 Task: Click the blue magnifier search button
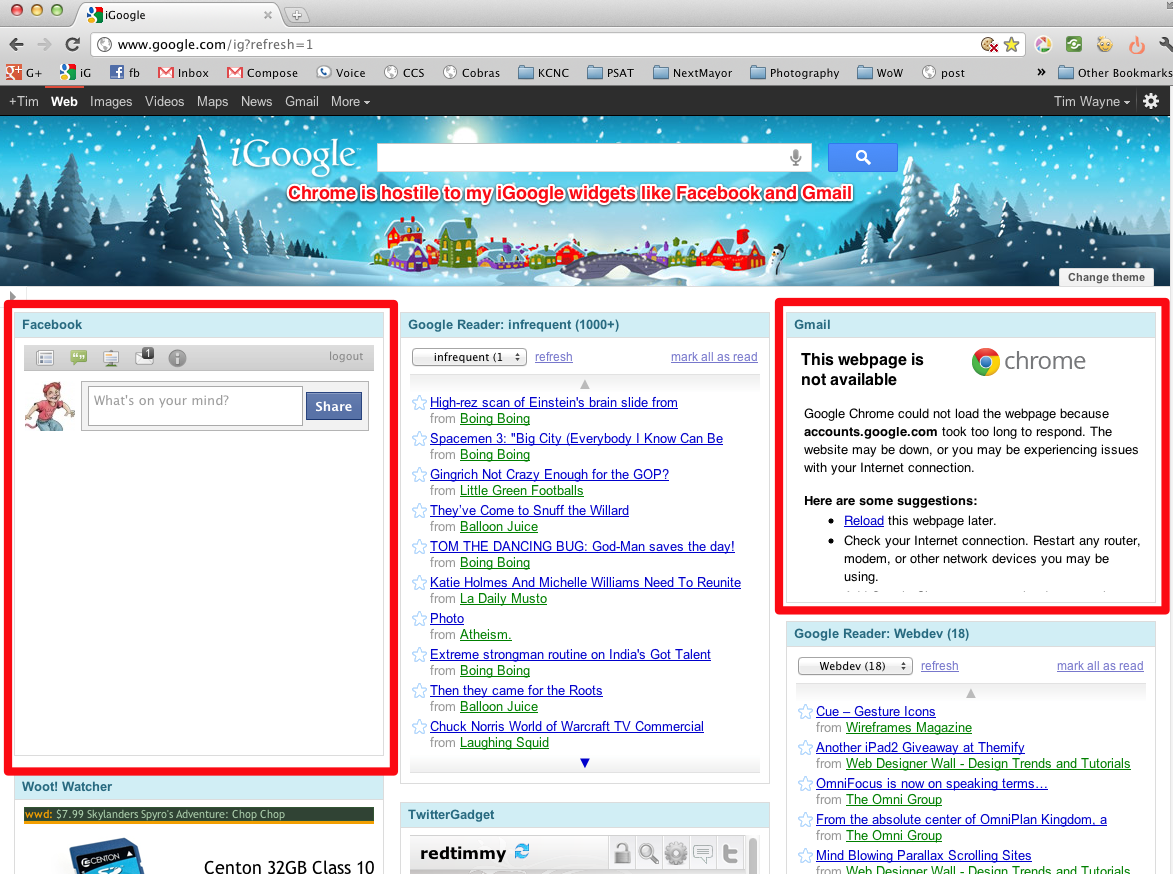(x=863, y=157)
